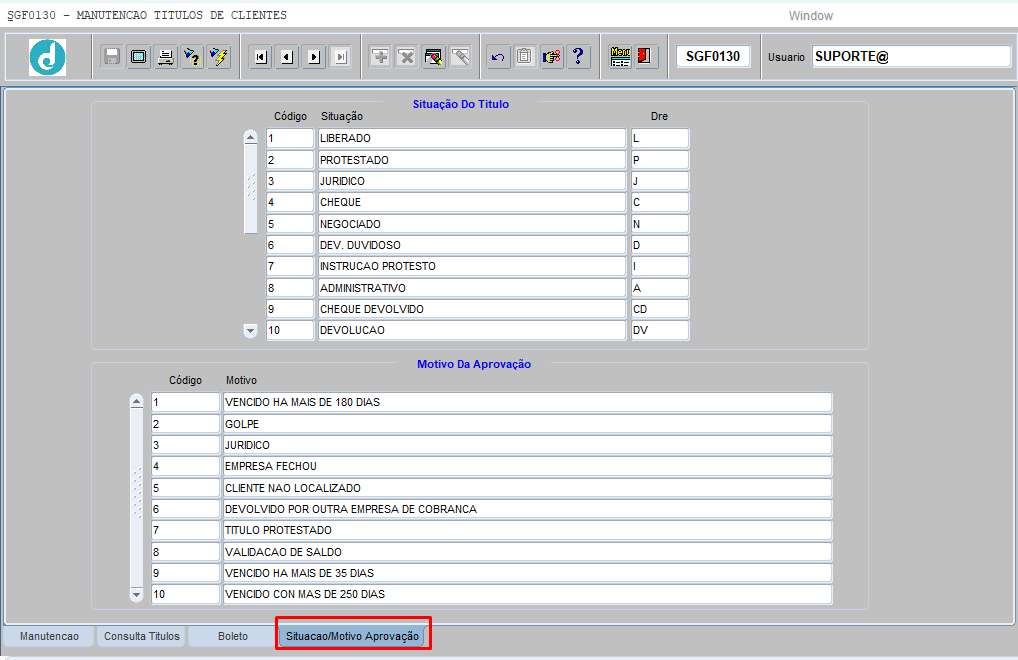The width and height of the screenshot is (1018, 660).
Task: Click the VALIDACAO DE SALDO field
Action: (x=527, y=552)
